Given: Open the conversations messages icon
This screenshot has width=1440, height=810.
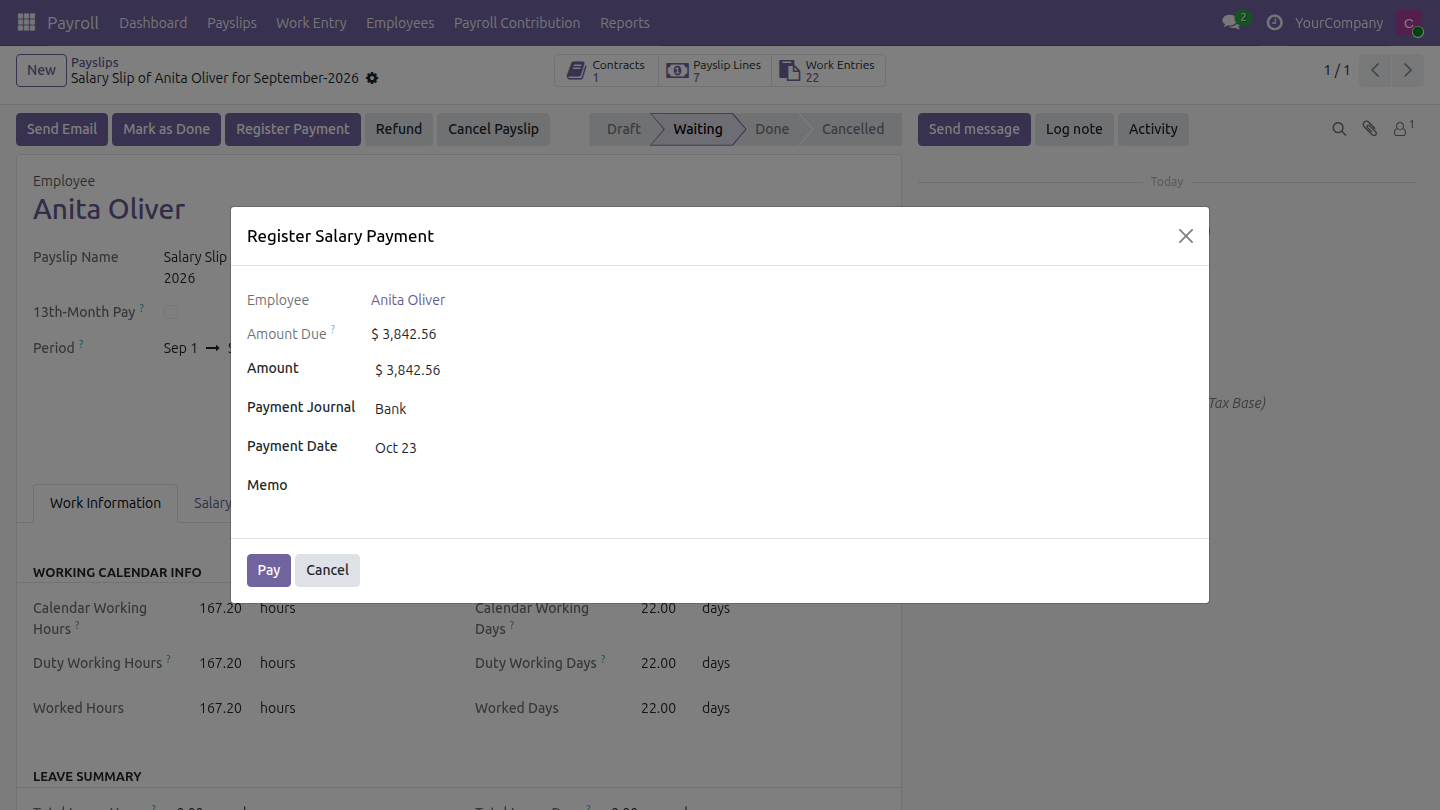Looking at the screenshot, I should 1232,22.
